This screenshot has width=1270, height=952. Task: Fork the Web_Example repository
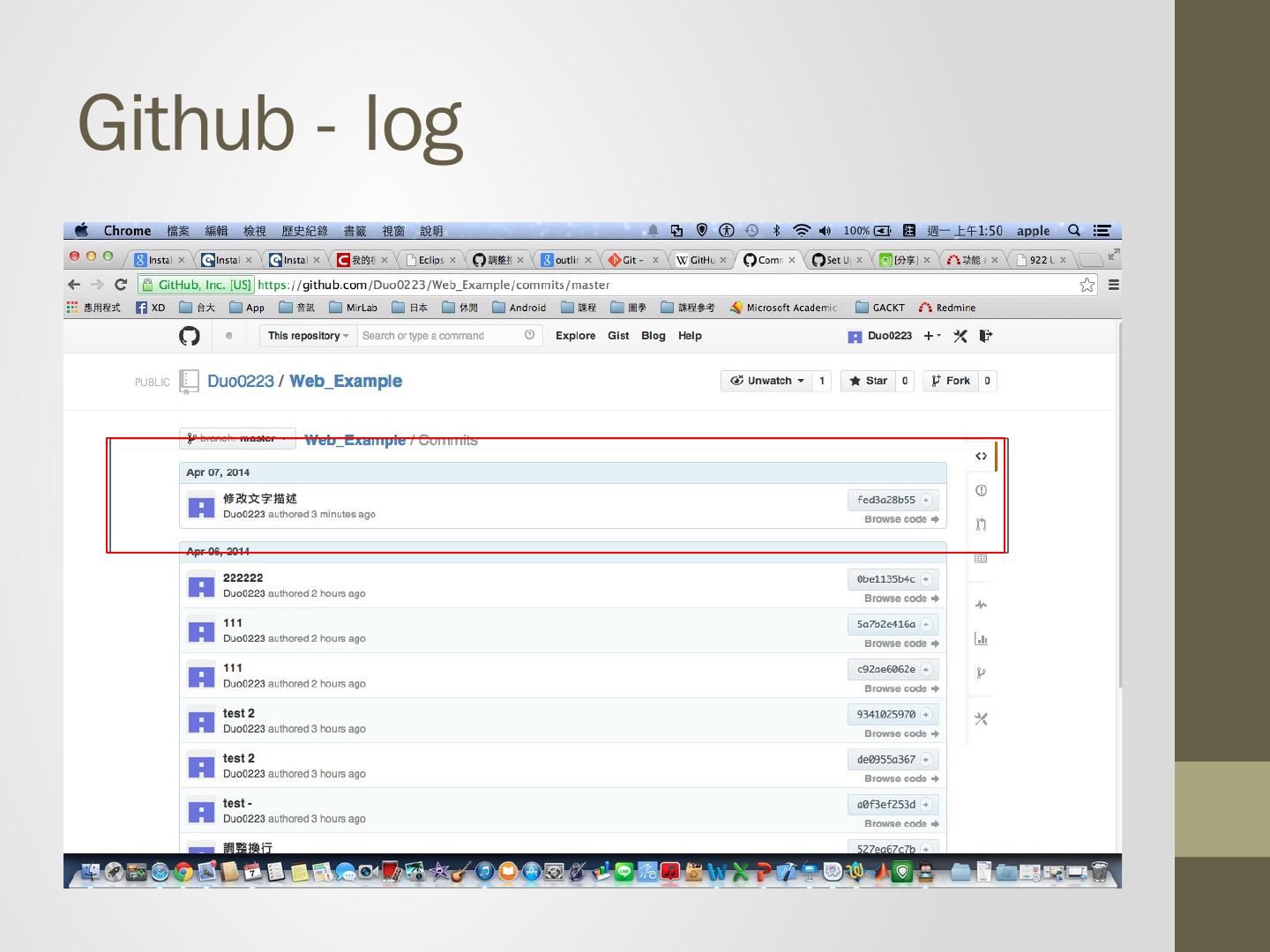[951, 381]
